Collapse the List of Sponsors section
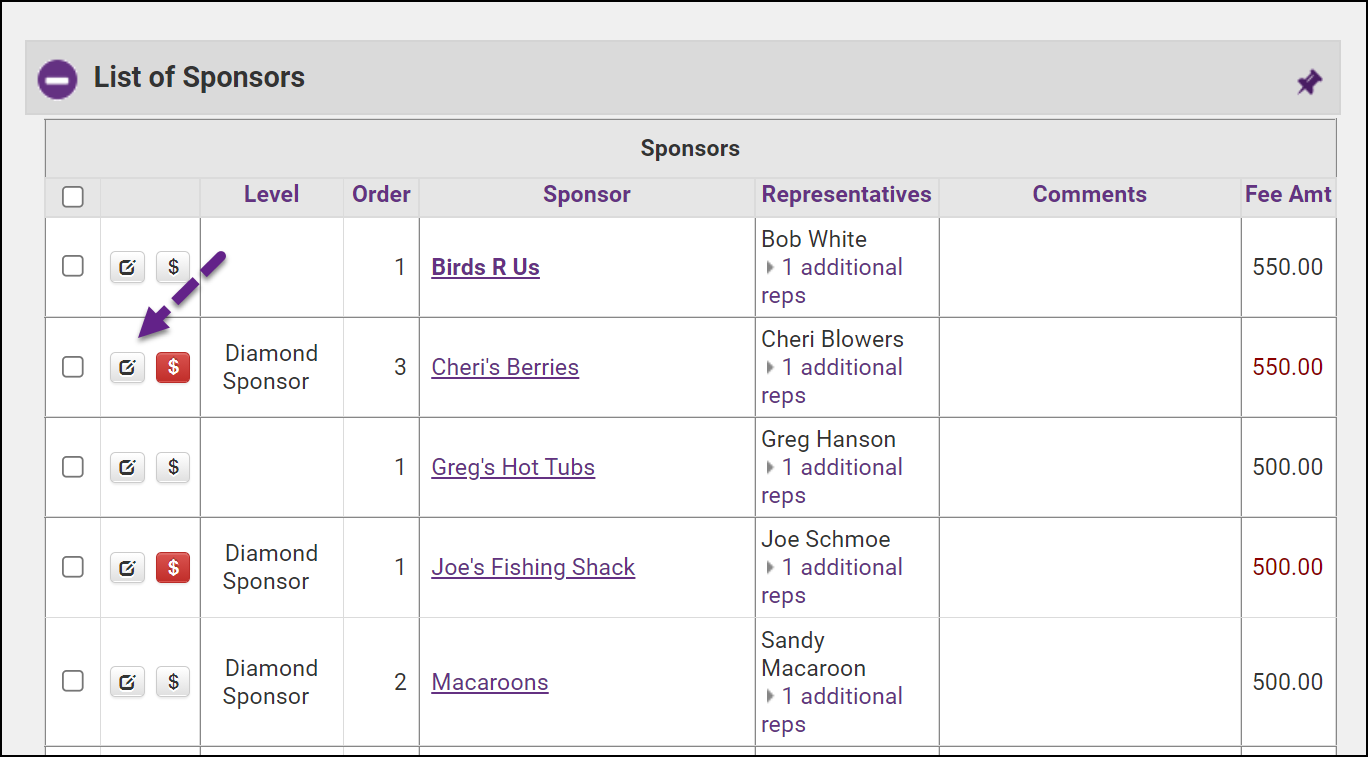 (x=58, y=79)
